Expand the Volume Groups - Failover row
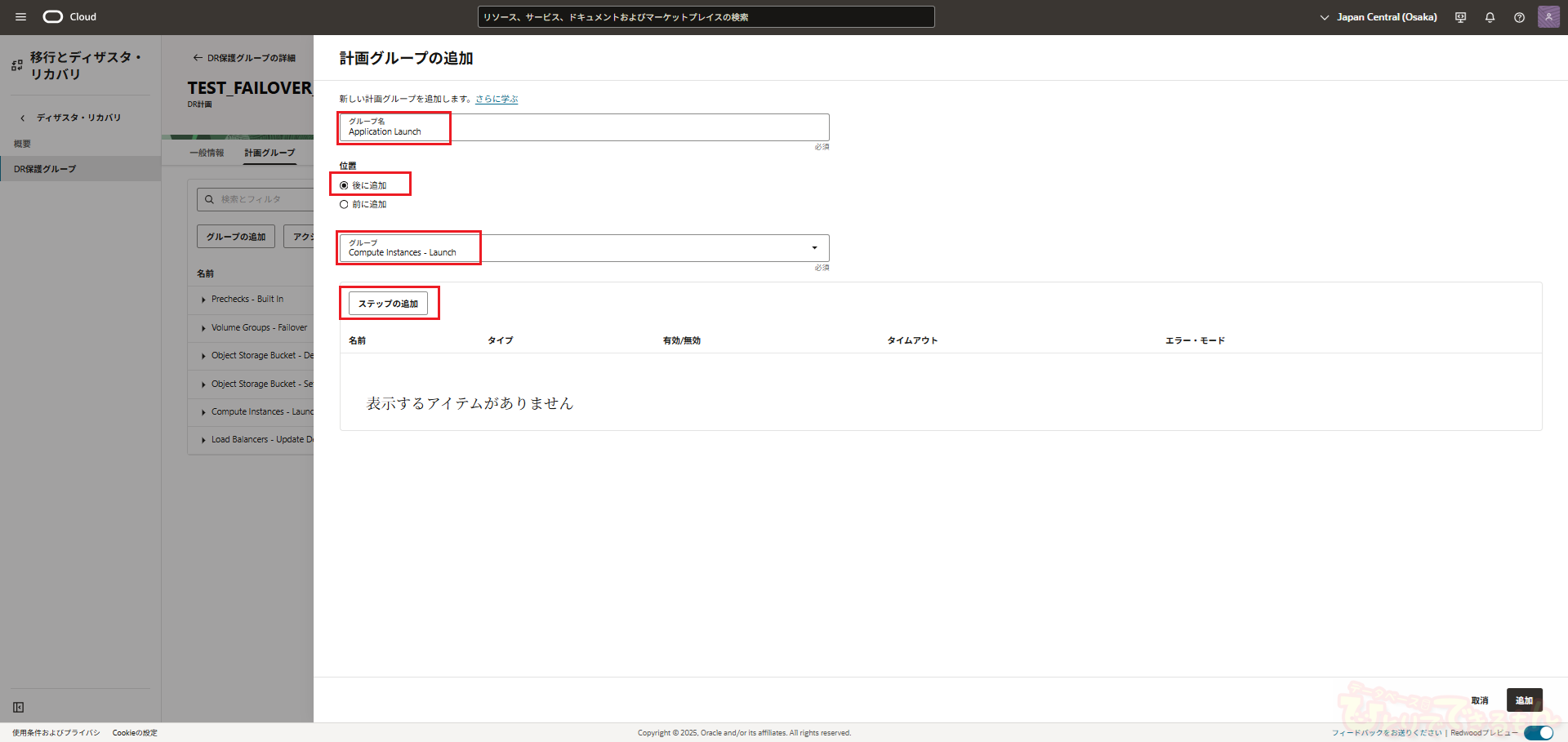 point(203,328)
